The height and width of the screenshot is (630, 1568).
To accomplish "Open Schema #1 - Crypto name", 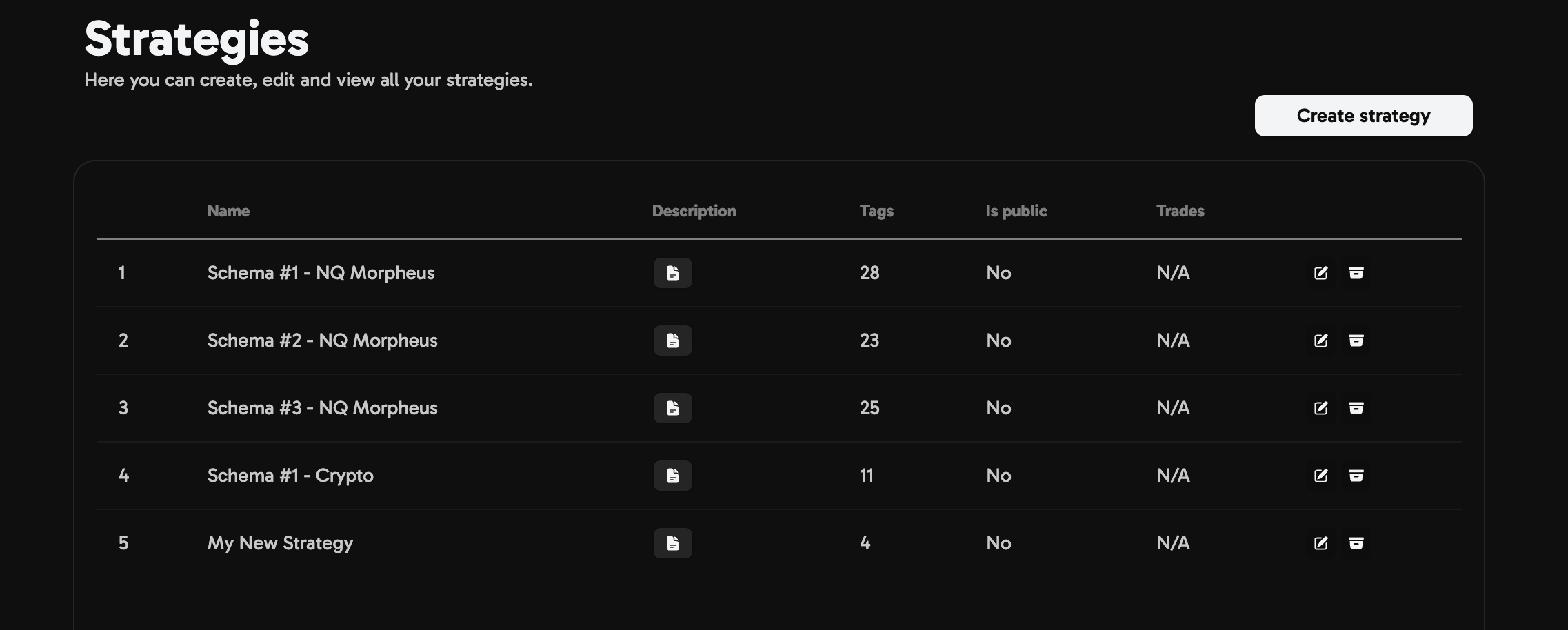I will tap(290, 476).
